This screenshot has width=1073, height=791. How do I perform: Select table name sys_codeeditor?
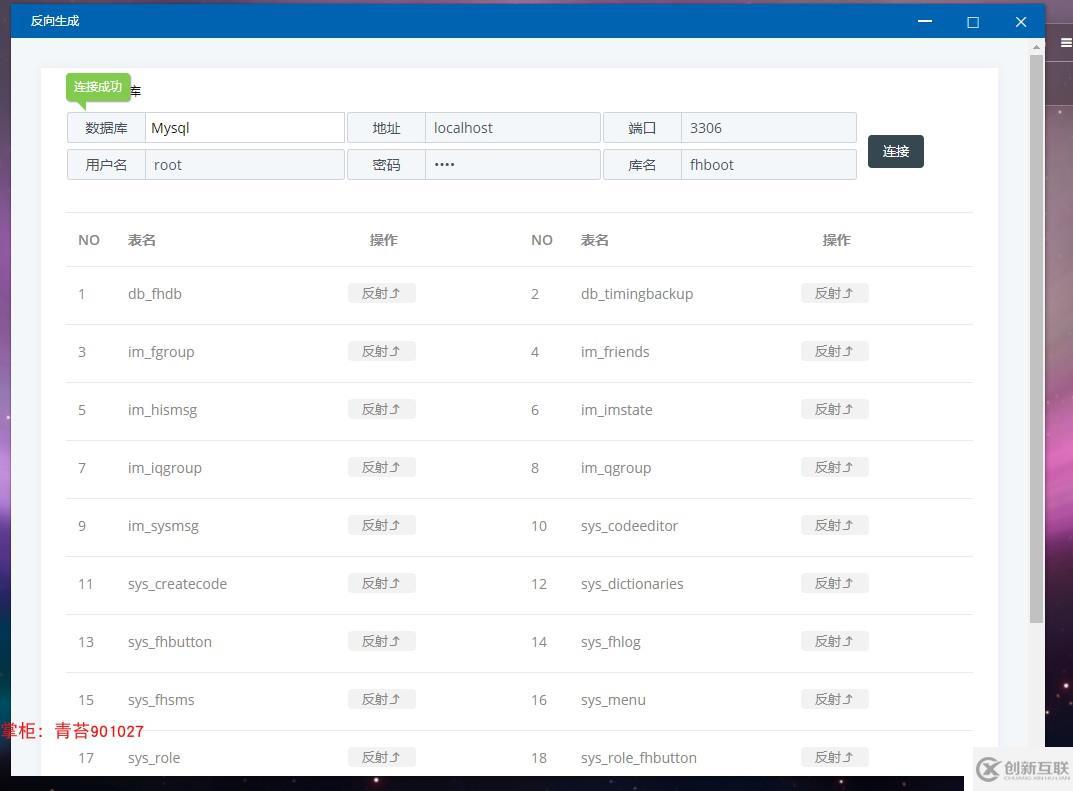(x=630, y=526)
